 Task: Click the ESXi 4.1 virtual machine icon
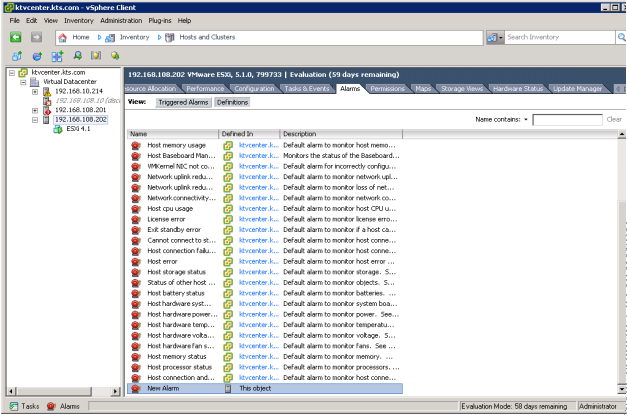(58, 129)
